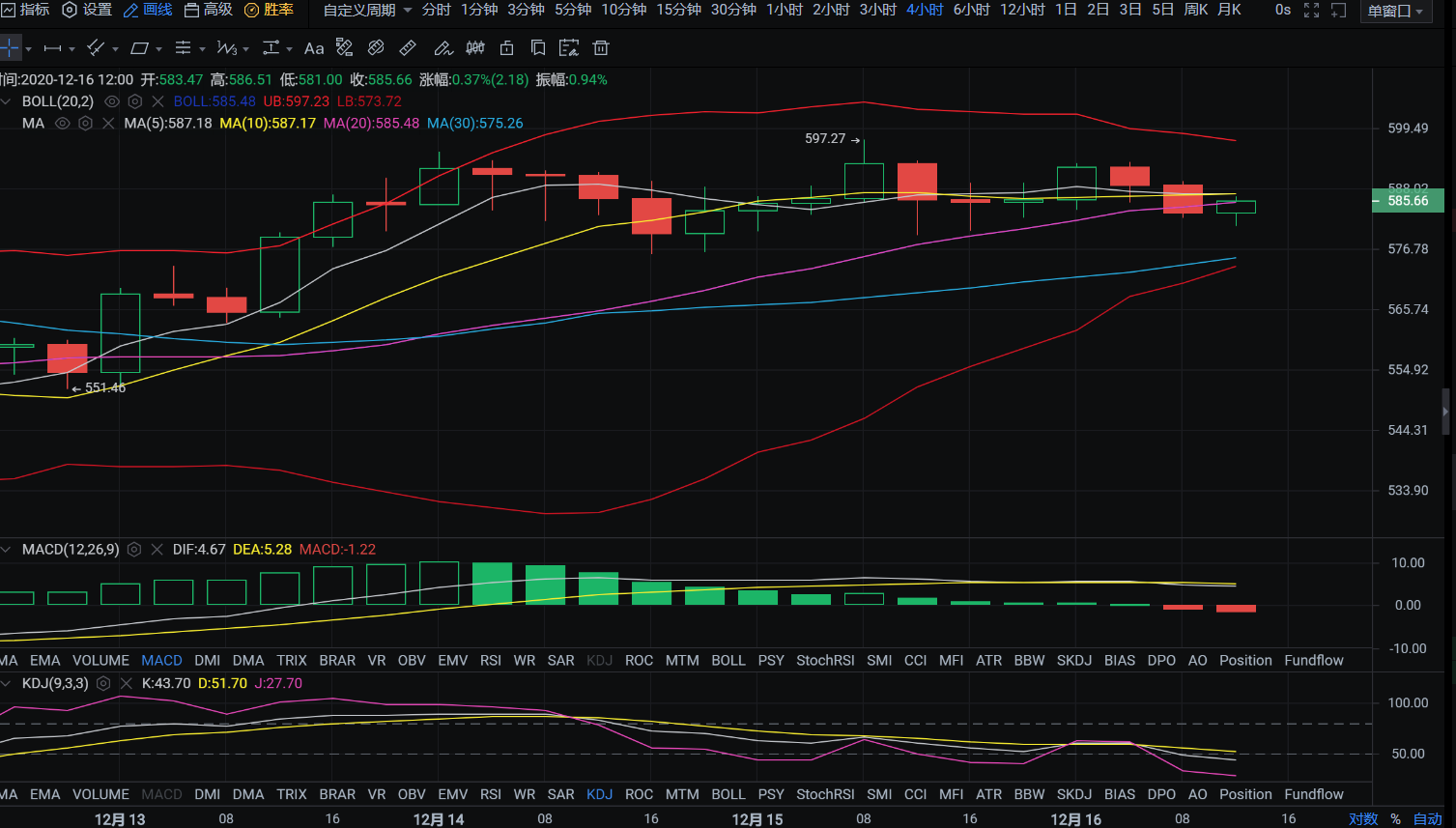Image resolution: width=1456 pixels, height=828 pixels.
Task: Click the lock drawings icon
Action: [x=506, y=48]
